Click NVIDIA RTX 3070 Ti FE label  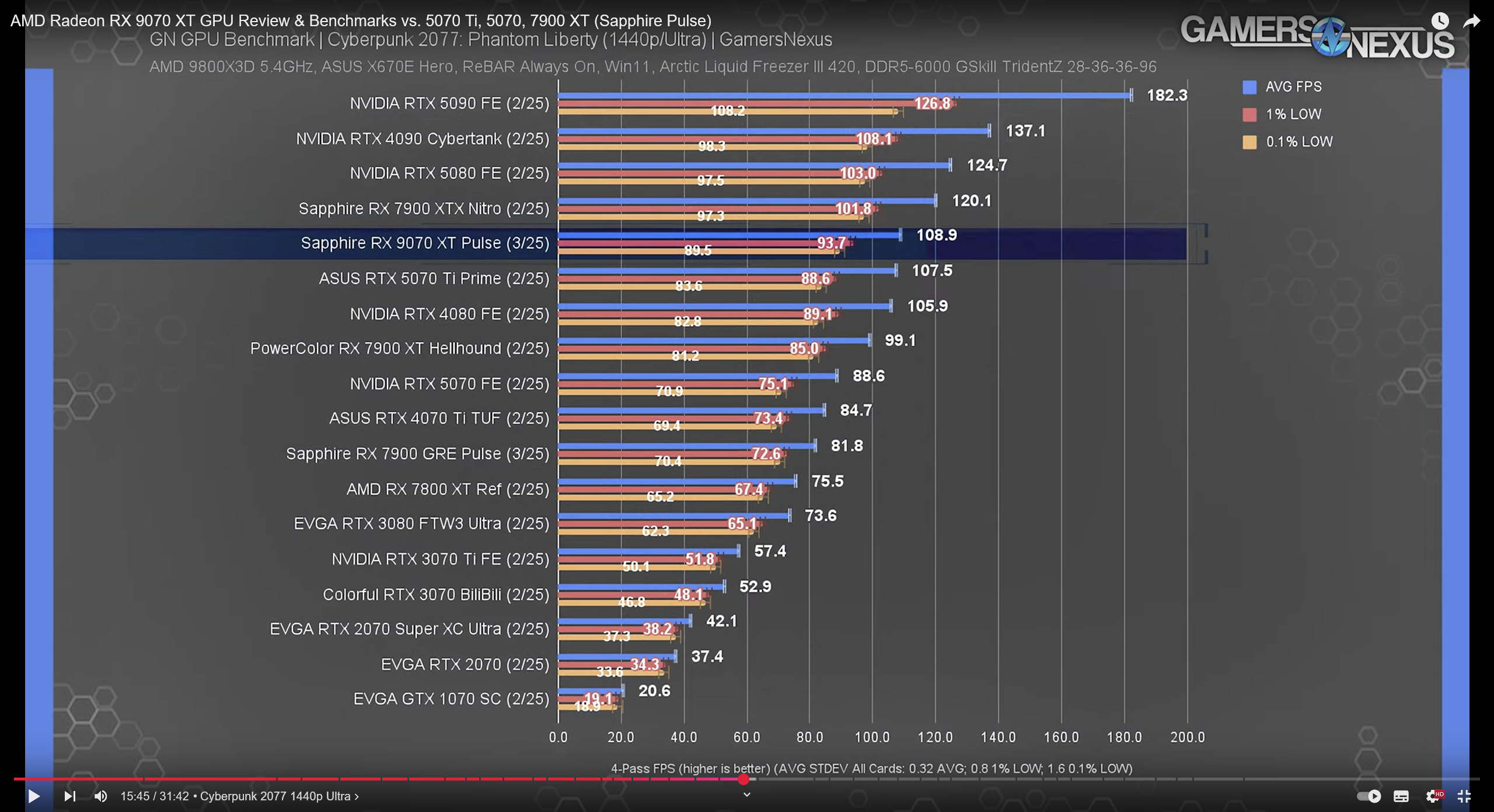click(x=440, y=559)
